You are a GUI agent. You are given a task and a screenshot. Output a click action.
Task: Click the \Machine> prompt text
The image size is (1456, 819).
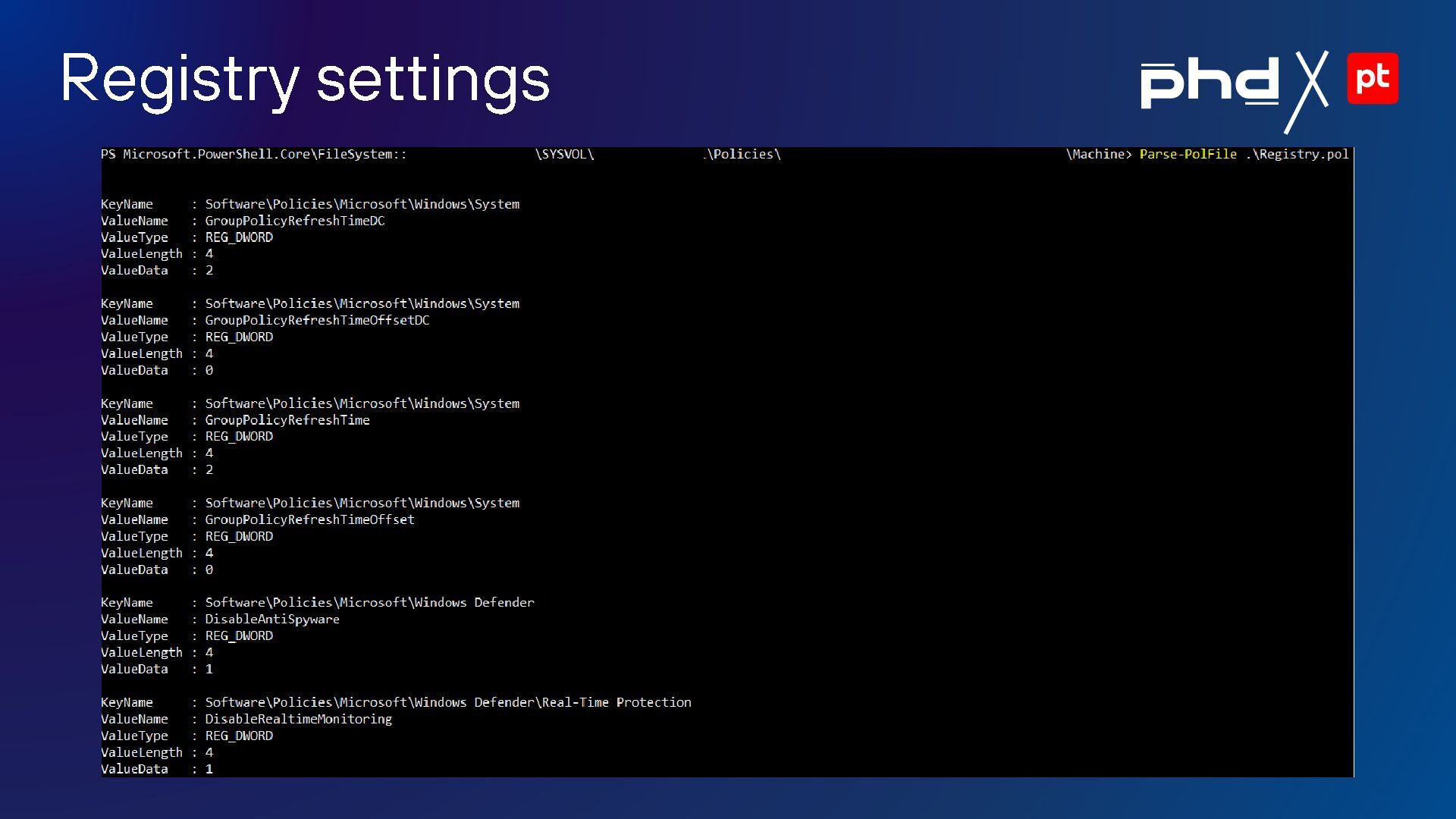click(1098, 155)
